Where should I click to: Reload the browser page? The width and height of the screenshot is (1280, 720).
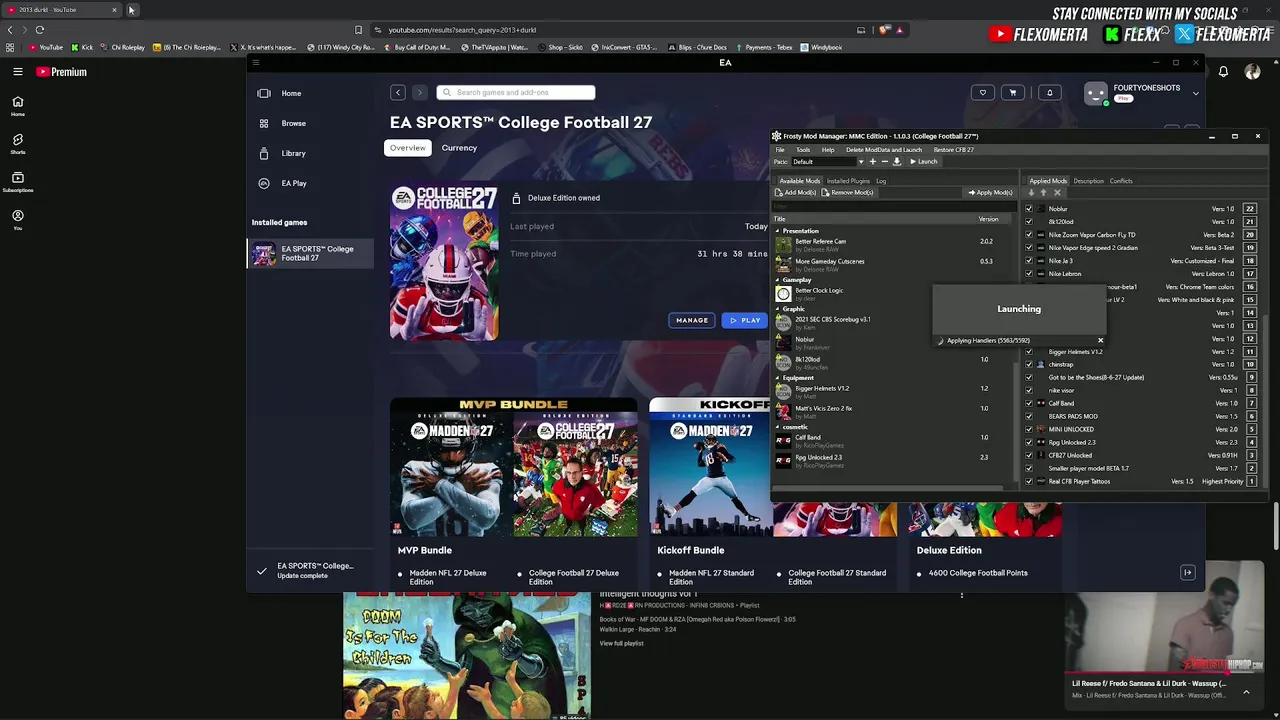(x=40, y=30)
